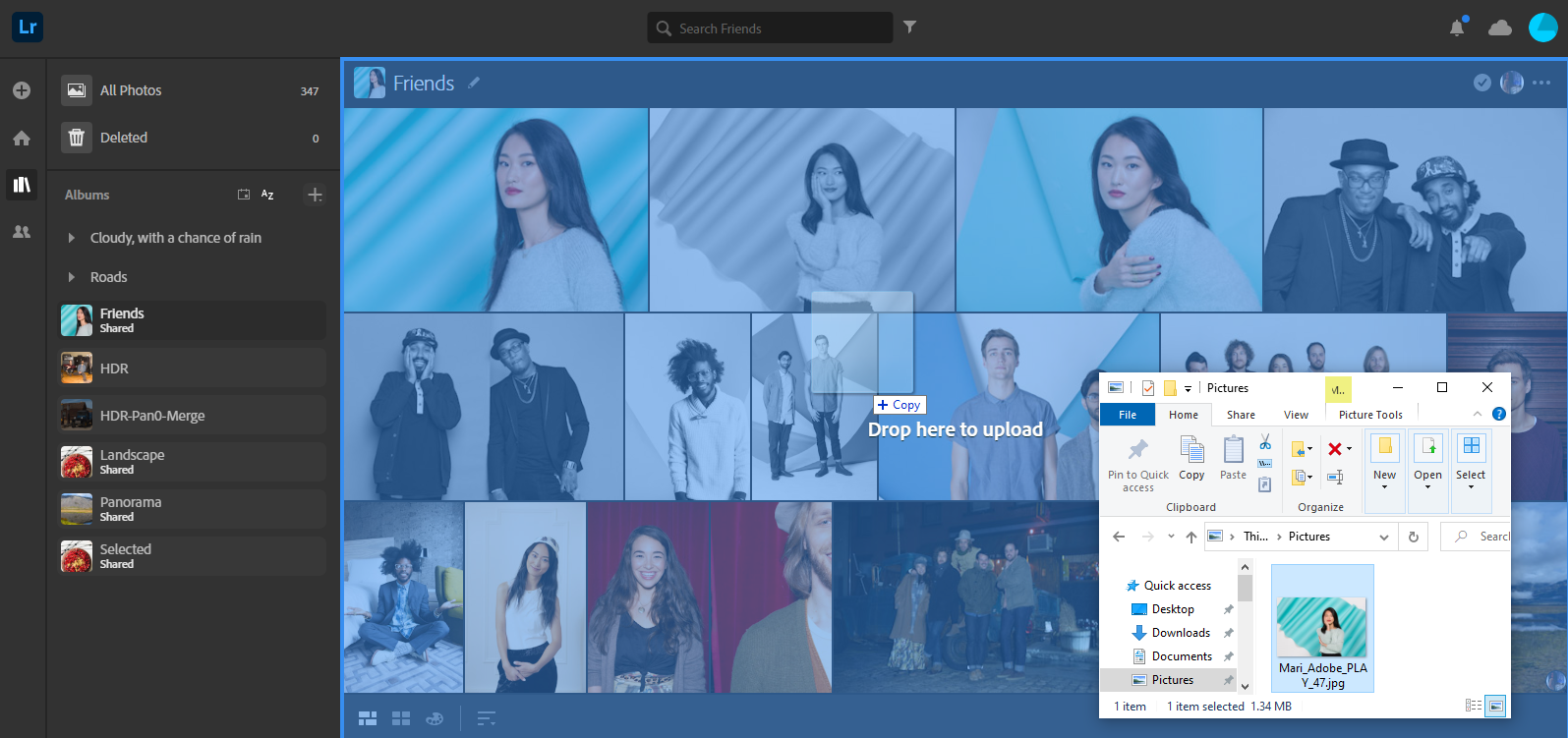Open the three-dot album options menu
The image size is (1568, 738).
1541,83
